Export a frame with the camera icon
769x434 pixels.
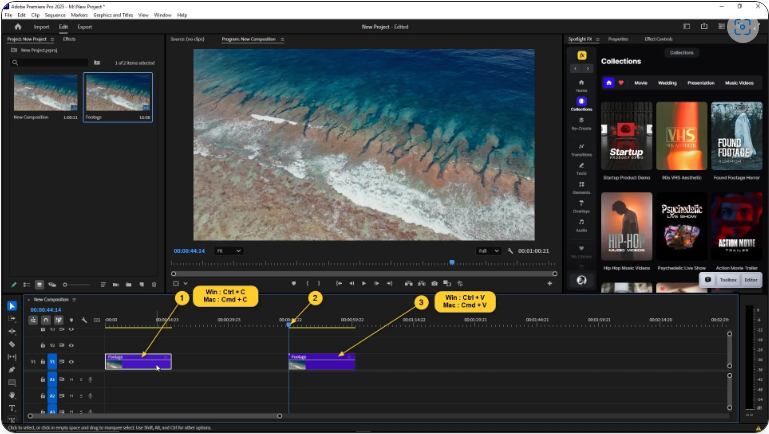(435, 283)
